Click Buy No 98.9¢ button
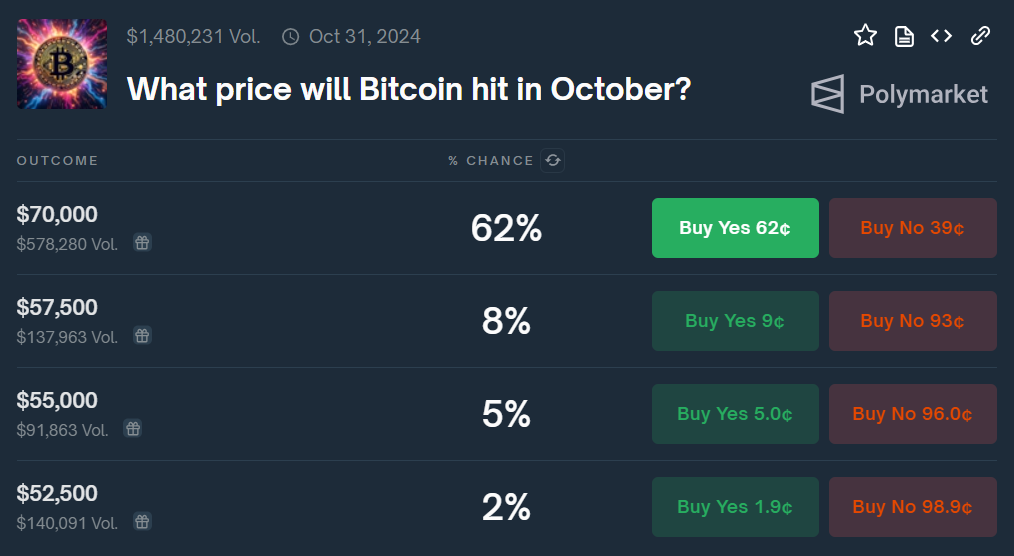The image size is (1014, 556). click(912, 507)
